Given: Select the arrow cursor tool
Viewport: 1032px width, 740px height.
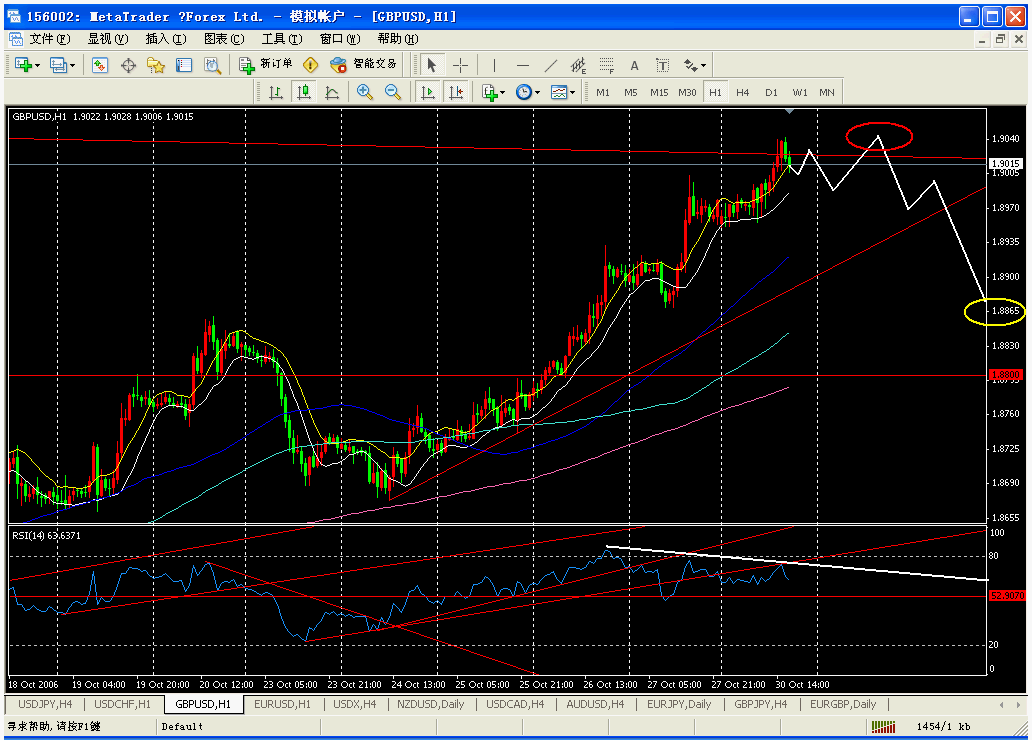Looking at the screenshot, I should (x=430, y=64).
